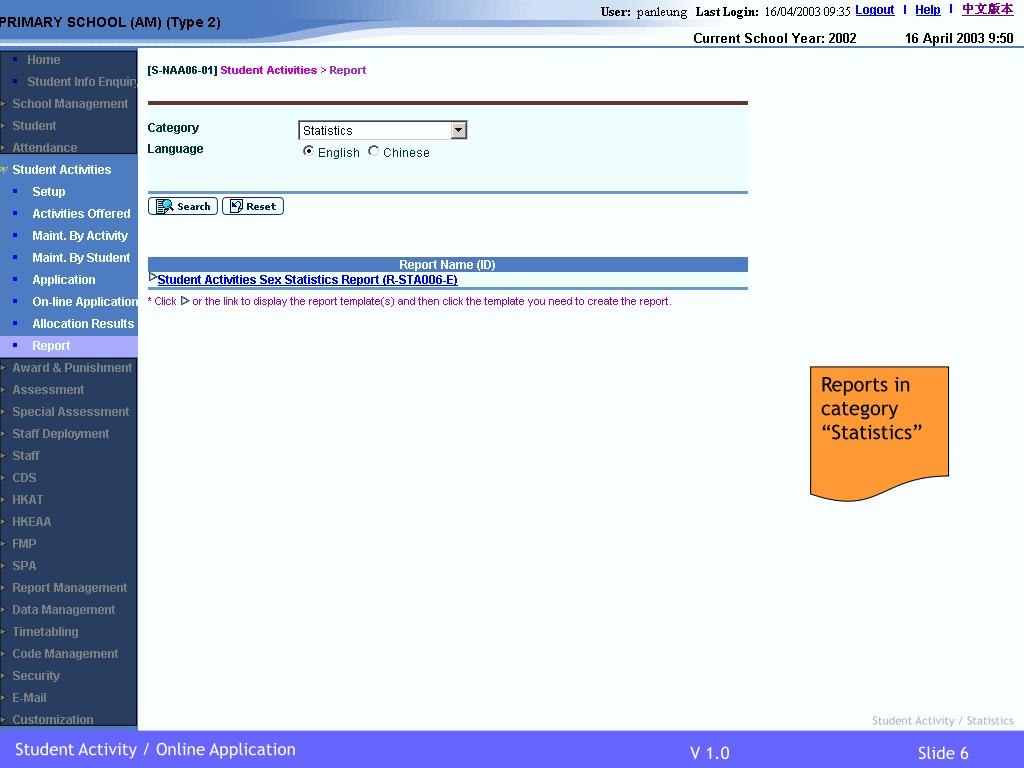Expand the Security menu
The width and height of the screenshot is (1024, 768).
click(36, 676)
